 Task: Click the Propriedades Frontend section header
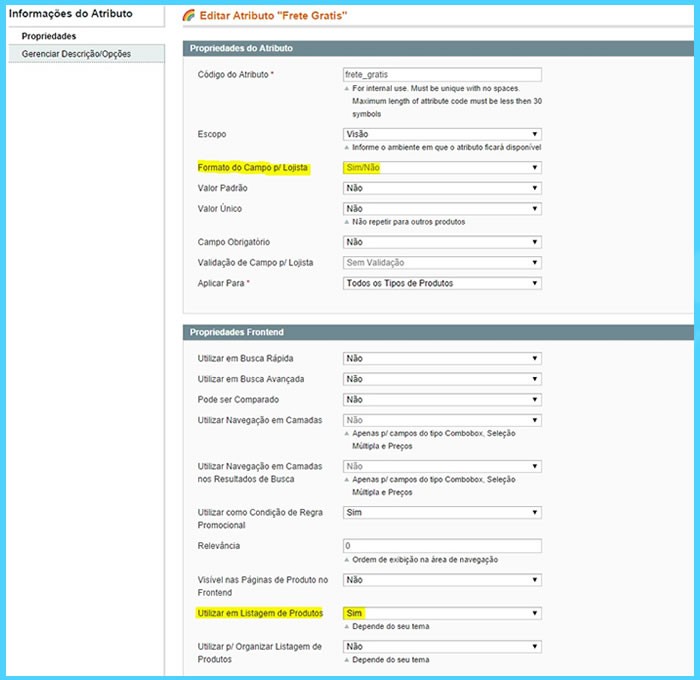438,332
